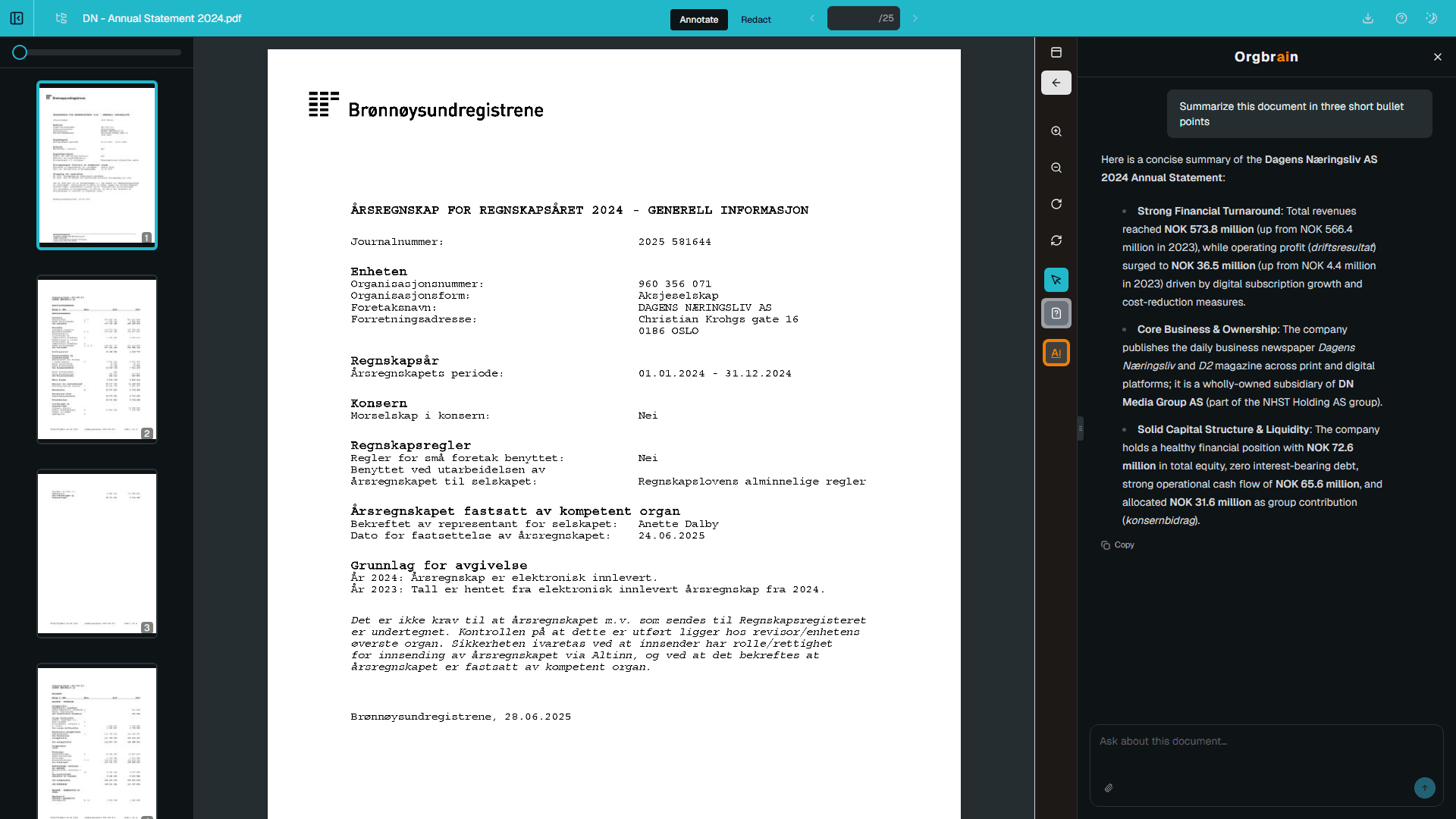
Task: Click the Orgbrain panel heading
Action: 1266,57
